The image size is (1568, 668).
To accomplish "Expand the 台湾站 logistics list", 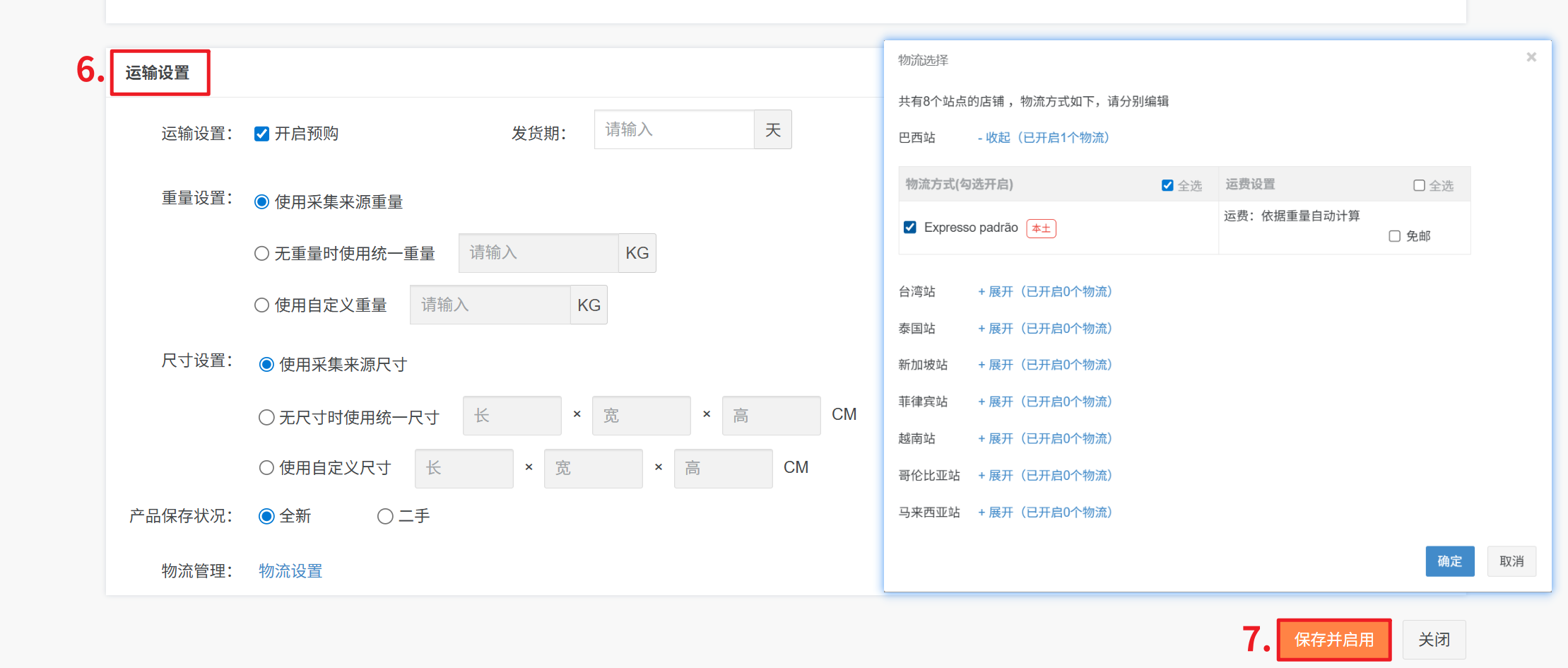I will tap(1044, 292).
